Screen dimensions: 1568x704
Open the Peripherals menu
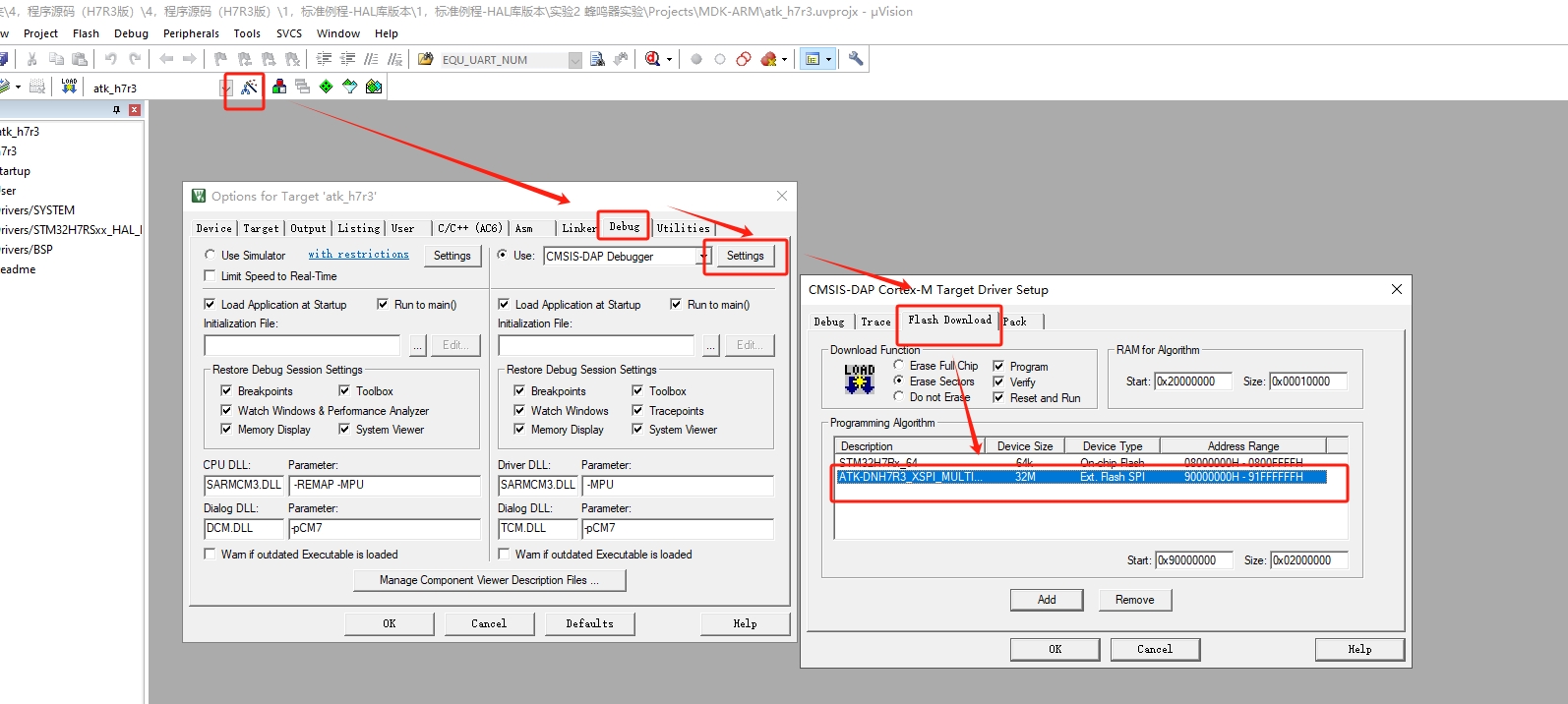pyautogui.click(x=191, y=33)
